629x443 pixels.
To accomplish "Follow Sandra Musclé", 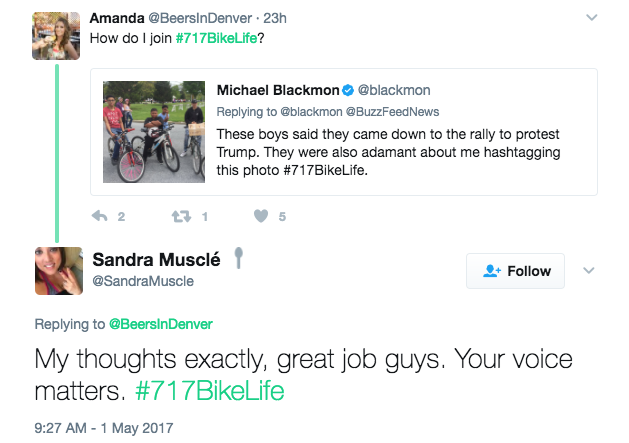I will 515,271.
